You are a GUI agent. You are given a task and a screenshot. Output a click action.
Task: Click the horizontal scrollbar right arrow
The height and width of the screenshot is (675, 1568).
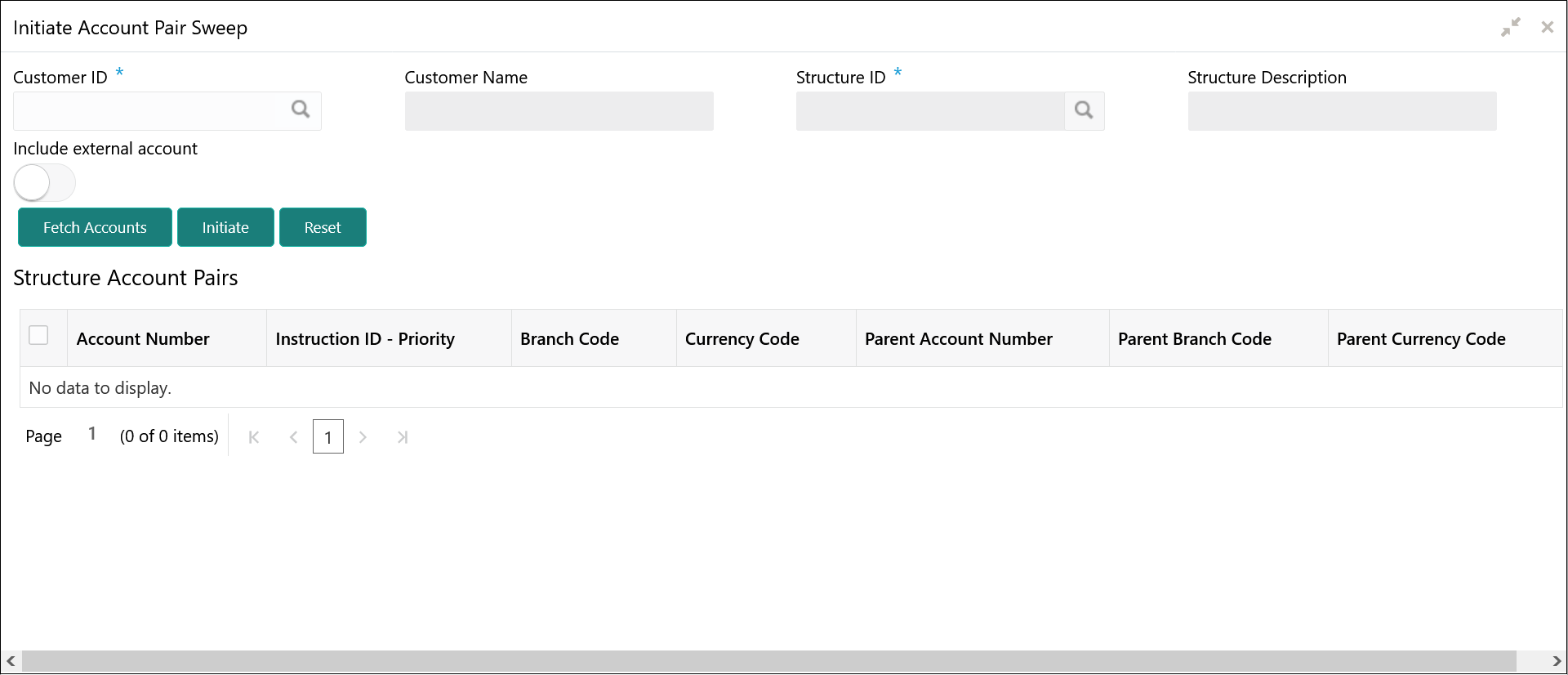point(1557,661)
